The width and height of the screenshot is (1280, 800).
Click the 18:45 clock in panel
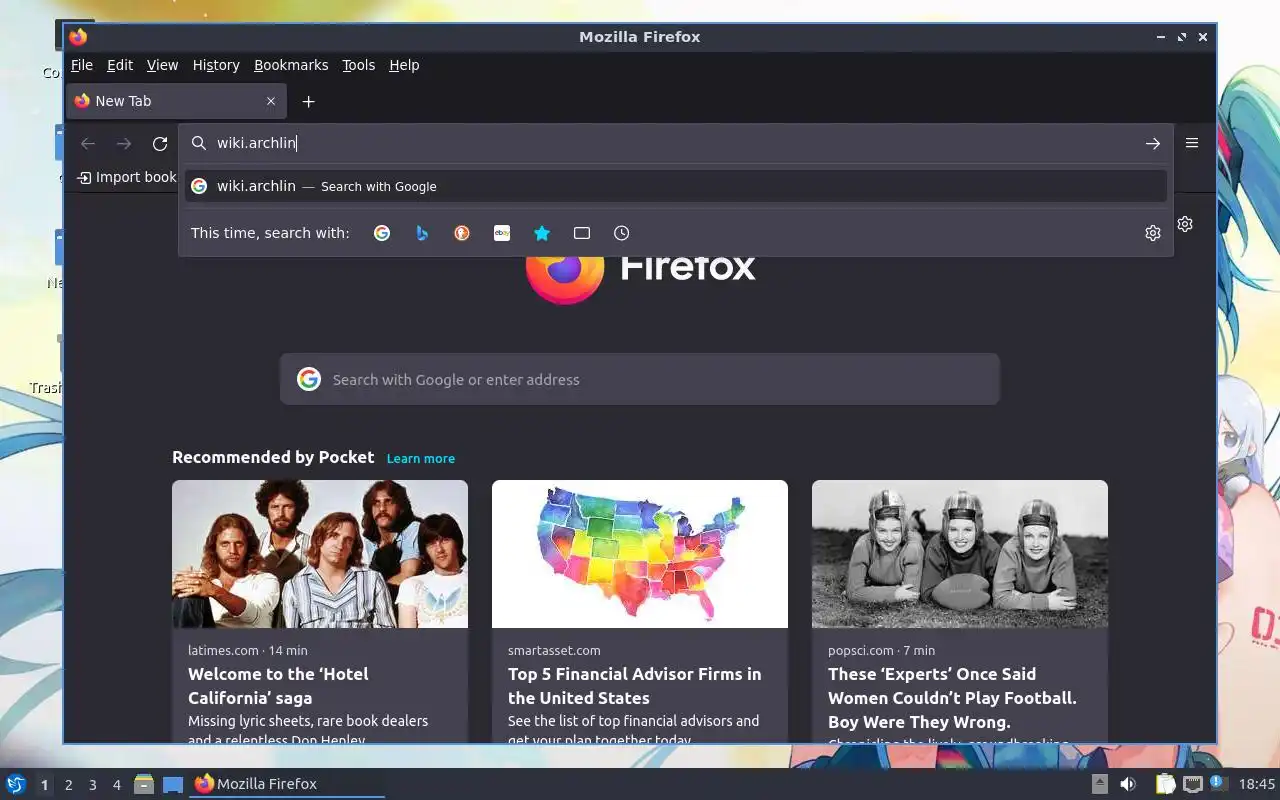point(1257,784)
